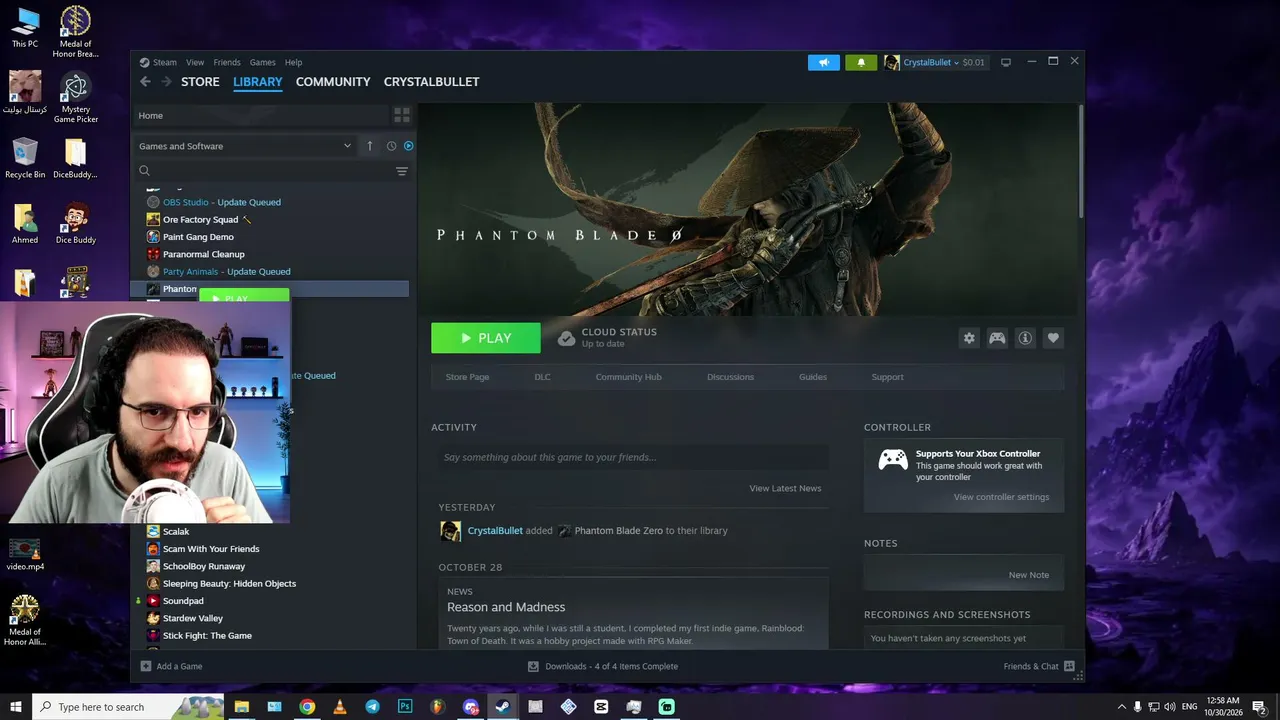This screenshot has height=720, width=1280.
Task: Add Phantom Blade Zero to favorites heart
Action: tap(1053, 338)
